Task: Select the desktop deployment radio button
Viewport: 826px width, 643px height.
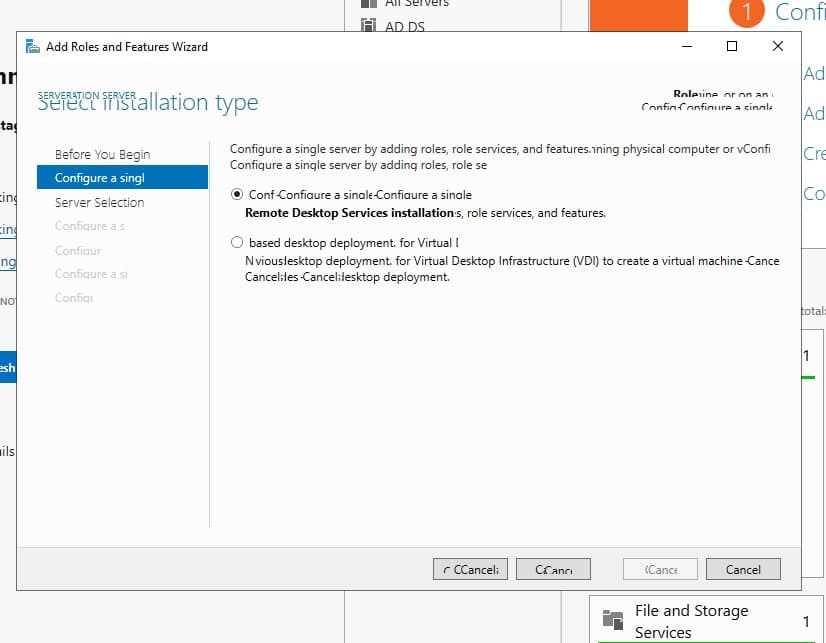Action: click(x=237, y=242)
